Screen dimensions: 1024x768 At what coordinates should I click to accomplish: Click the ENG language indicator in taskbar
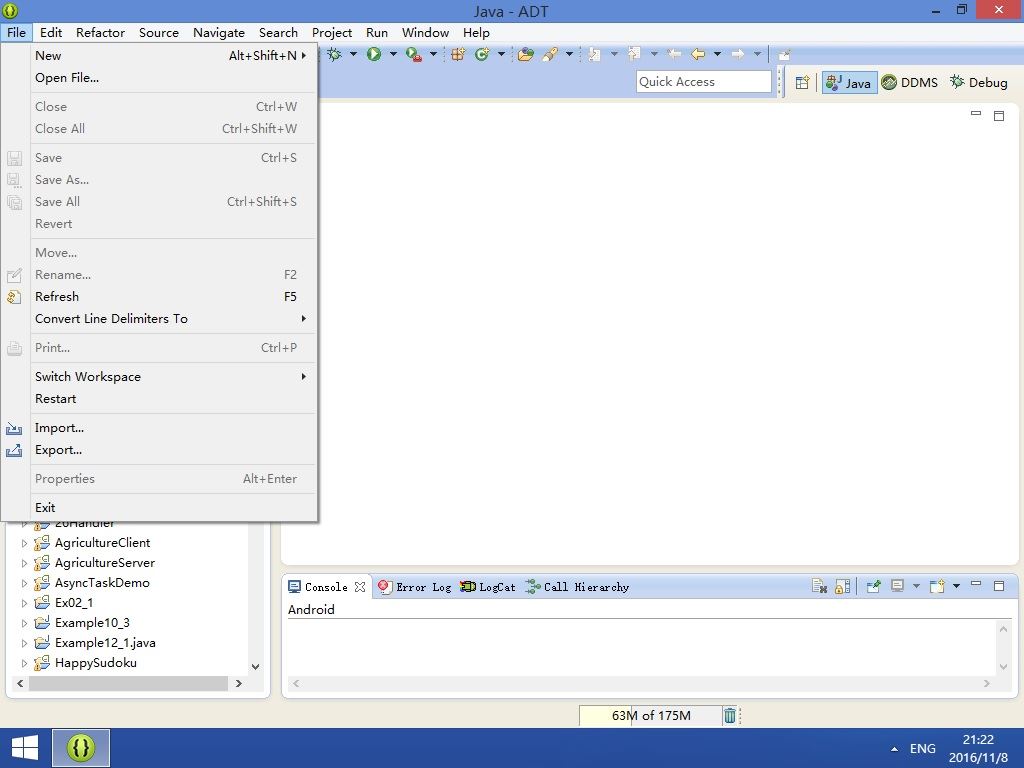(923, 749)
